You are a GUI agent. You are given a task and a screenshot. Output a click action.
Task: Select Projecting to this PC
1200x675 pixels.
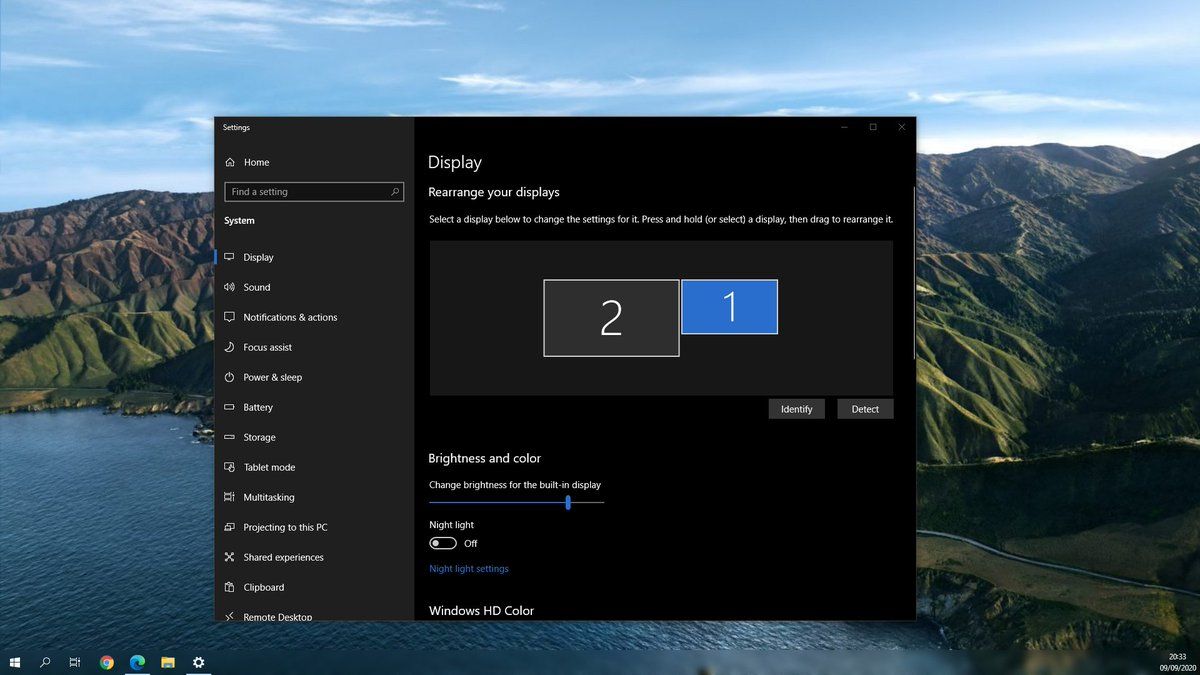(285, 527)
